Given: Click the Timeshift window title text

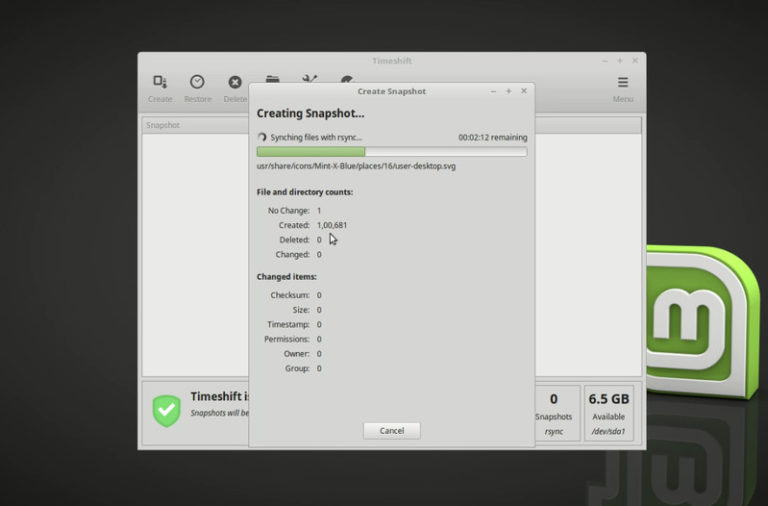Looking at the screenshot, I should pyautogui.click(x=391, y=61).
